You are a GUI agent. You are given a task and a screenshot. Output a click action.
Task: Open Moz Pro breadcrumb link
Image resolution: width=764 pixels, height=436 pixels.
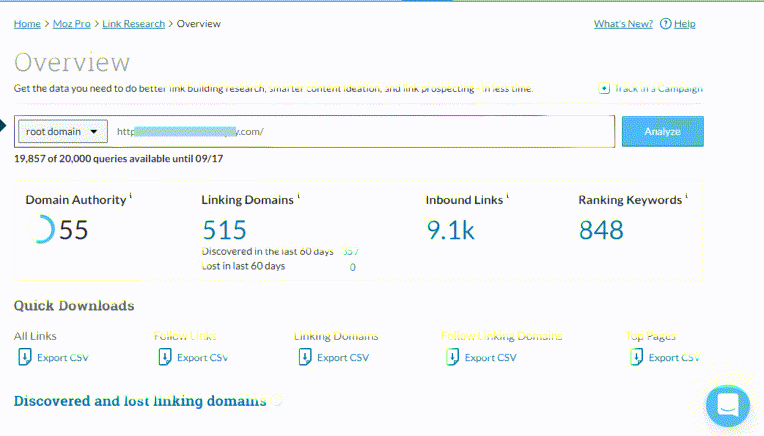(72, 24)
